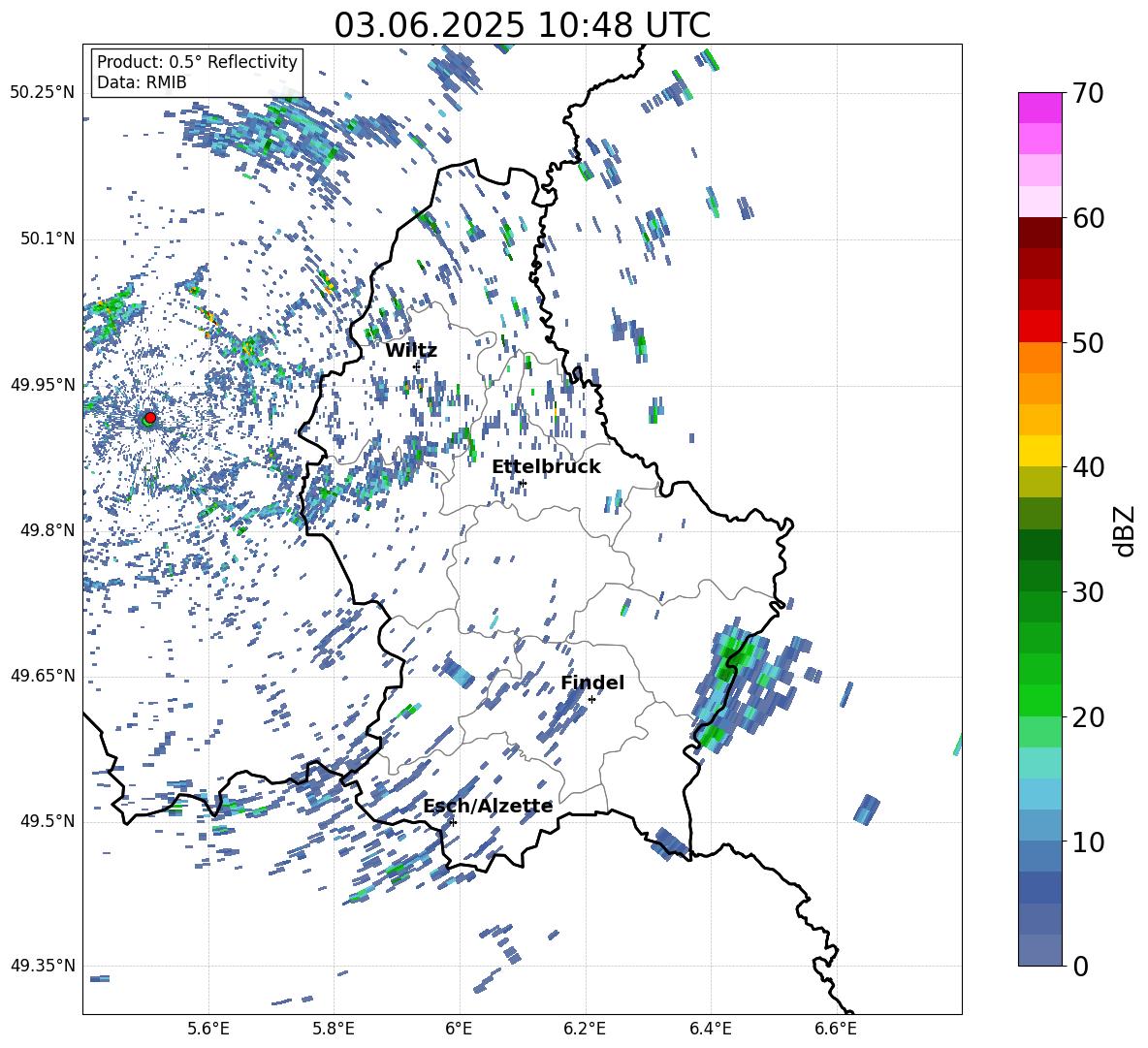Click the 5.6°E longitude label

208,1029
